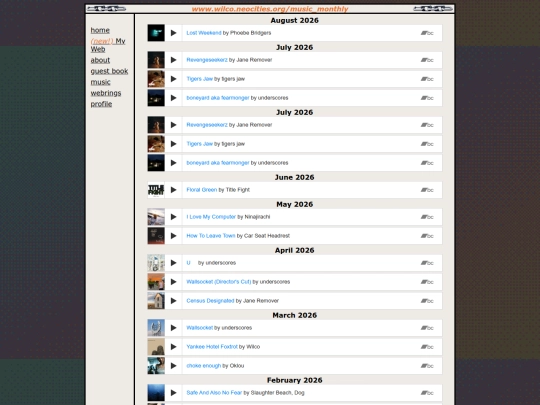Screen dimensions: 540x405
Task: Visit the guest book
Action: (109, 71)
